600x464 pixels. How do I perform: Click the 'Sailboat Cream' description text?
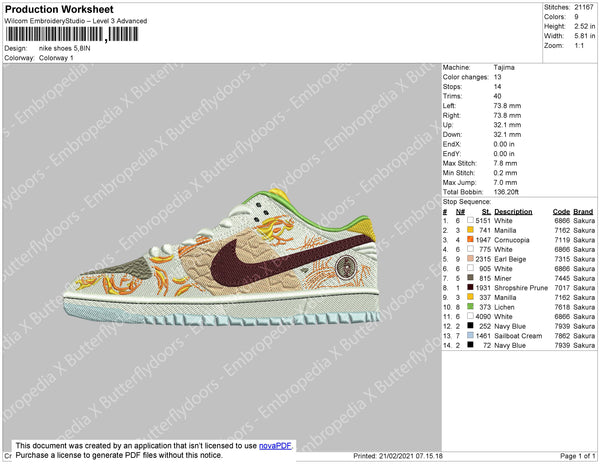coord(518,336)
